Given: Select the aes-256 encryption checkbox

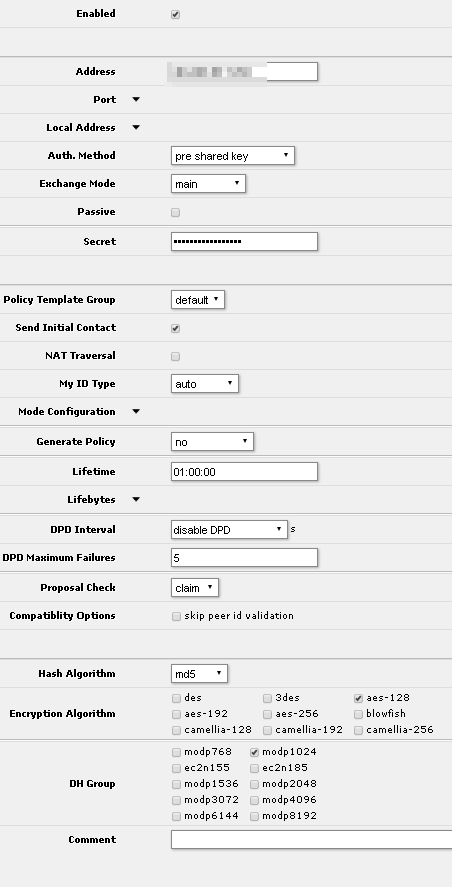Looking at the screenshot, I should (x=268, y=714).
